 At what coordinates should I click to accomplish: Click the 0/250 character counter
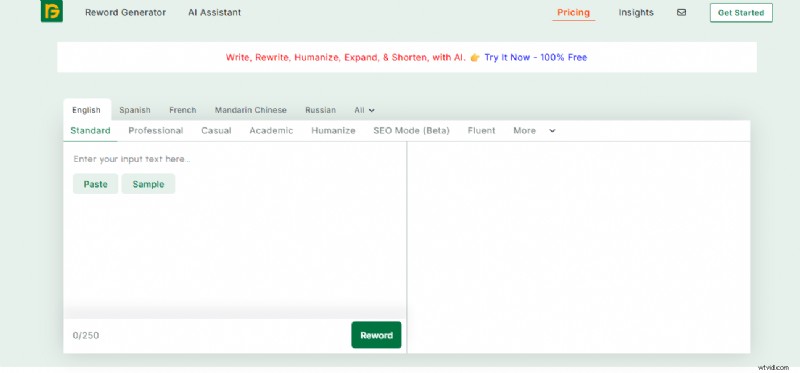click(86, 335)
